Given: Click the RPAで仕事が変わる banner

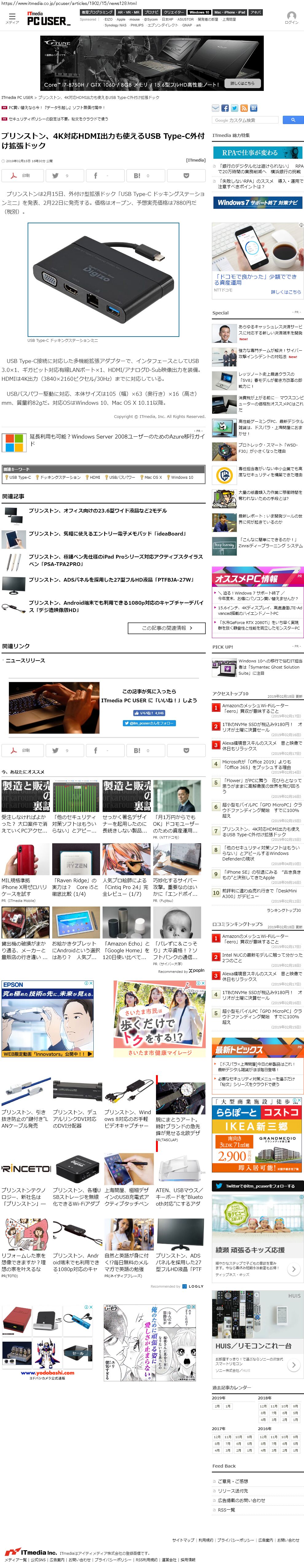Looking at the screenshot, I should 257,153.
